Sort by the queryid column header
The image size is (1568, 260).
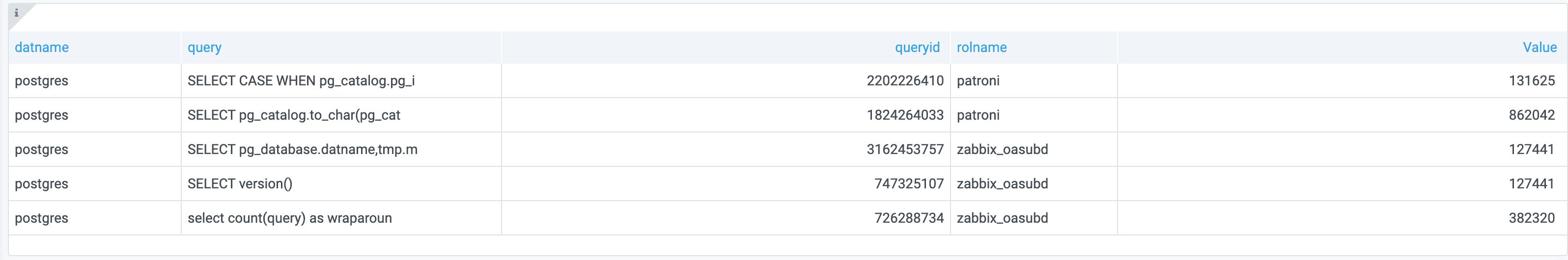click(x=917, y=48)
